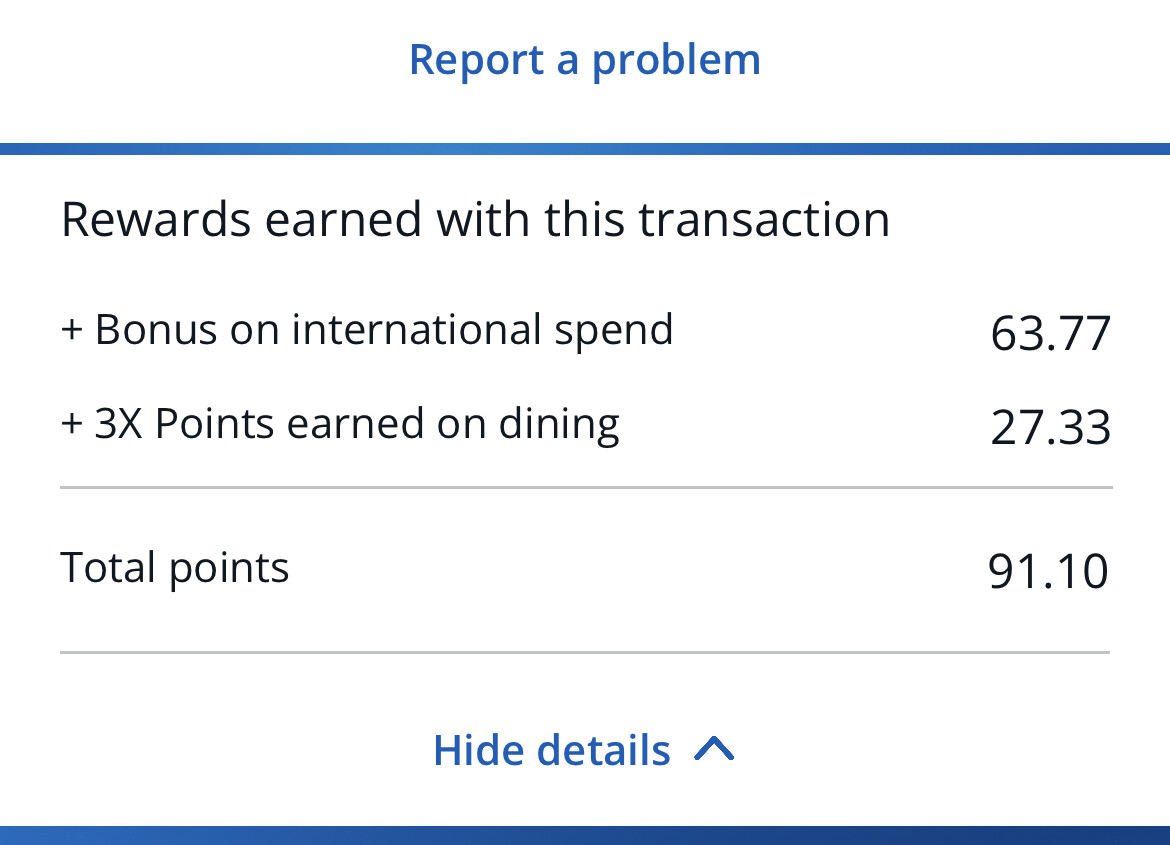The width and height of the screenshot is (1170, 845).
Task: Click the 91.10 total points value
Action: [1048, 571]
